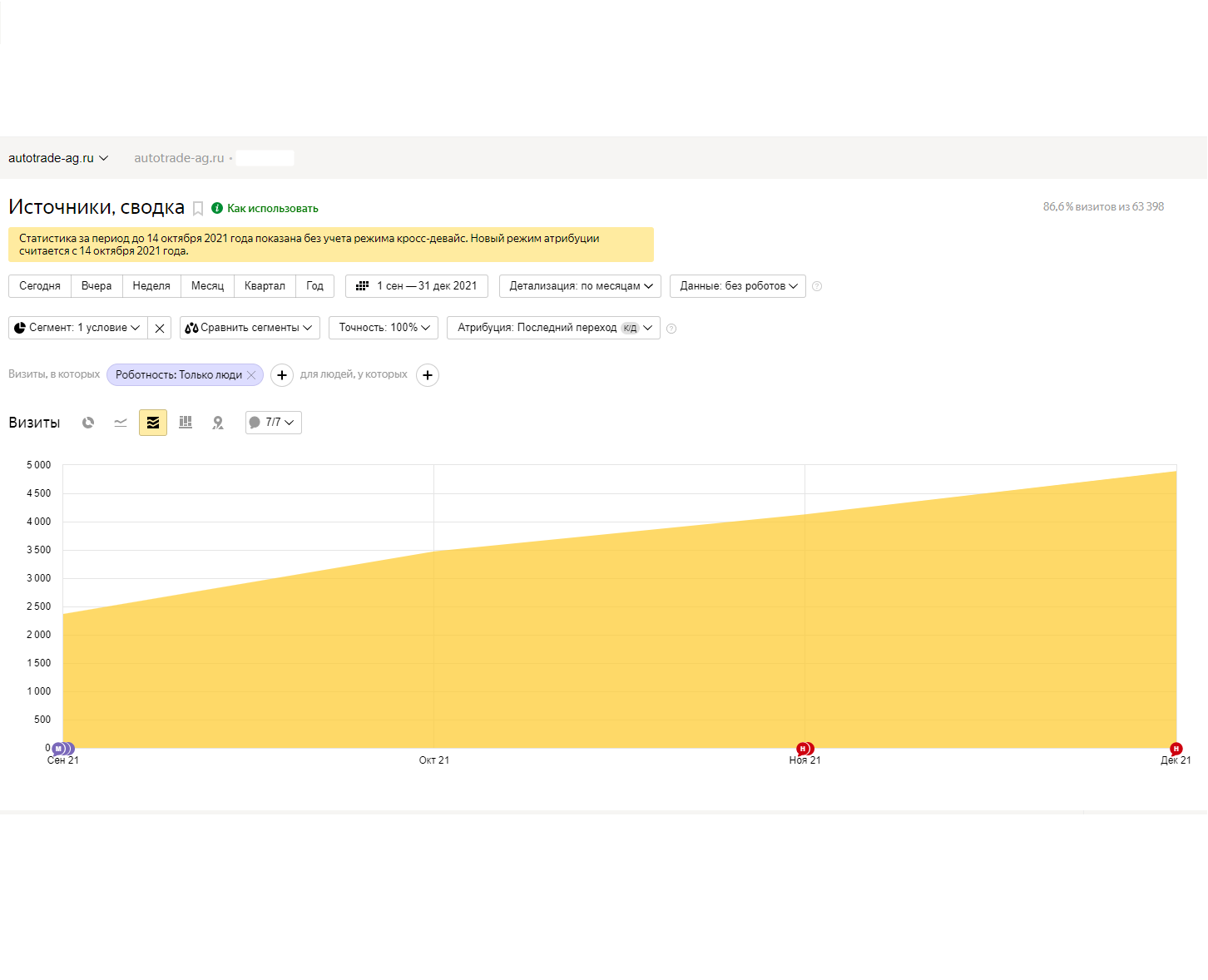Screen dimensions: 1208x980
Task: Switch to pie chart view
Action: pos(88,423)
